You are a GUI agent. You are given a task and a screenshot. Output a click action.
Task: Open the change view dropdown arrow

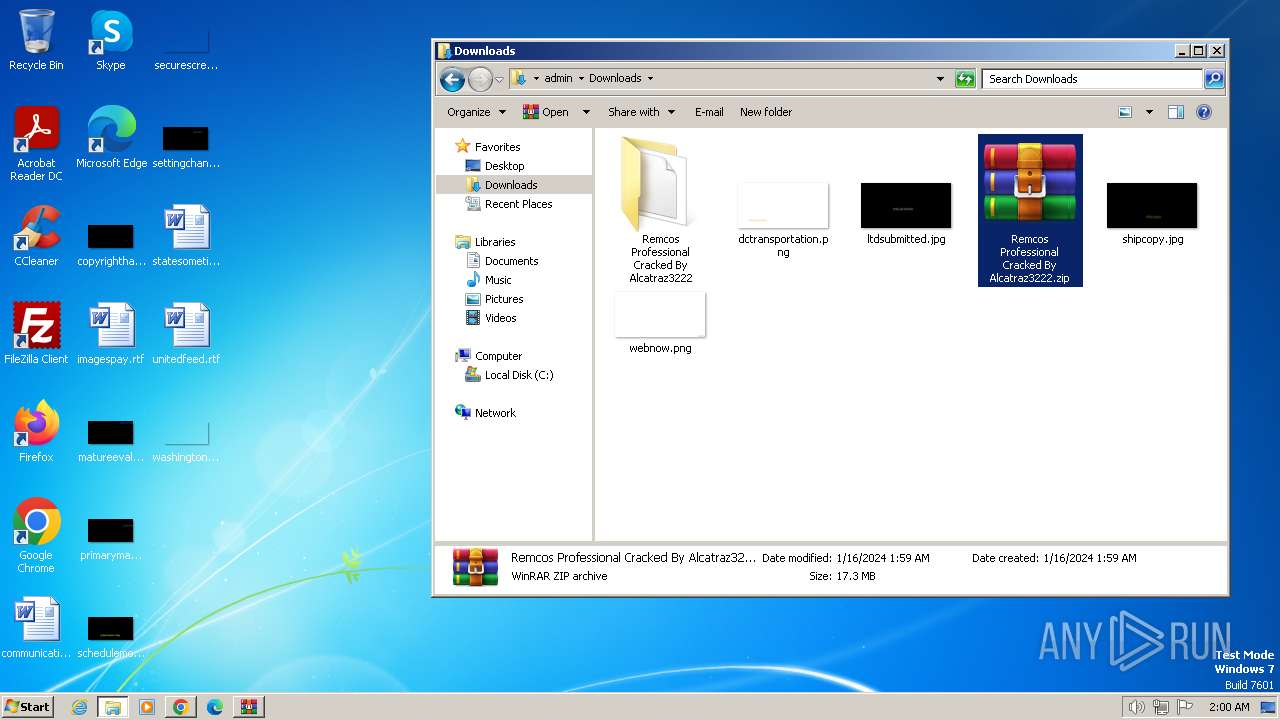pos(1149,112)
